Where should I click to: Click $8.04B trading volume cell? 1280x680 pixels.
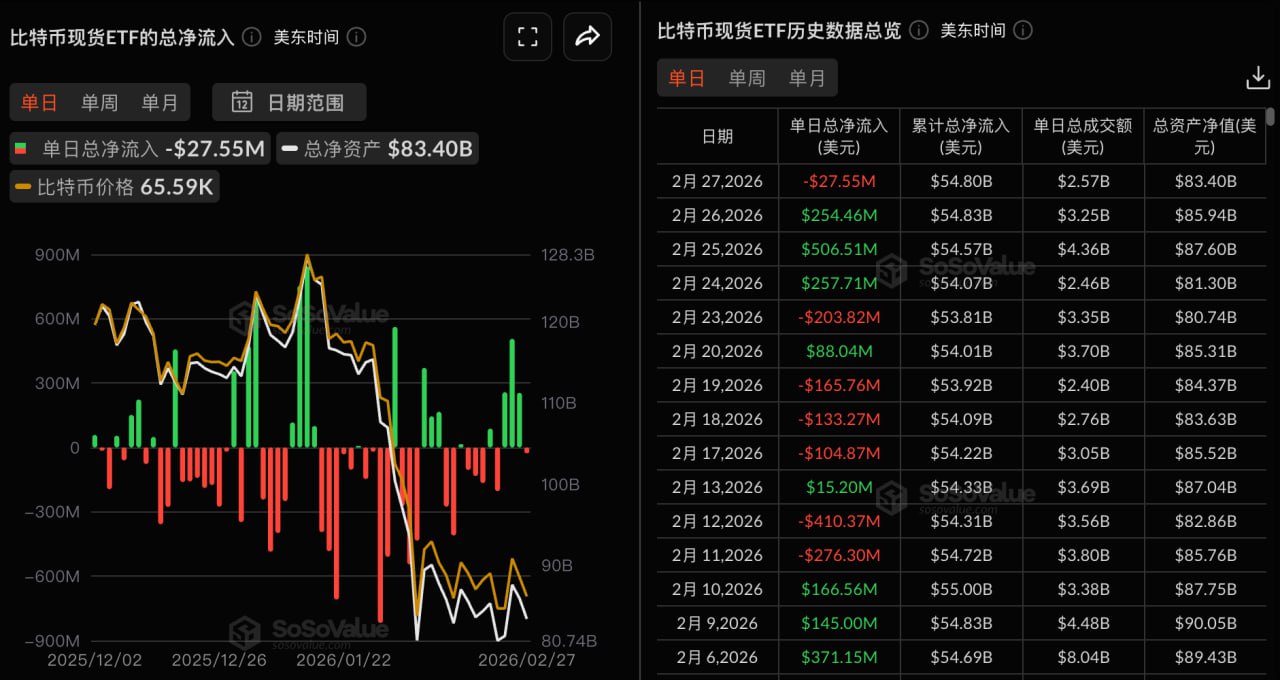(x=1083, y=657)
